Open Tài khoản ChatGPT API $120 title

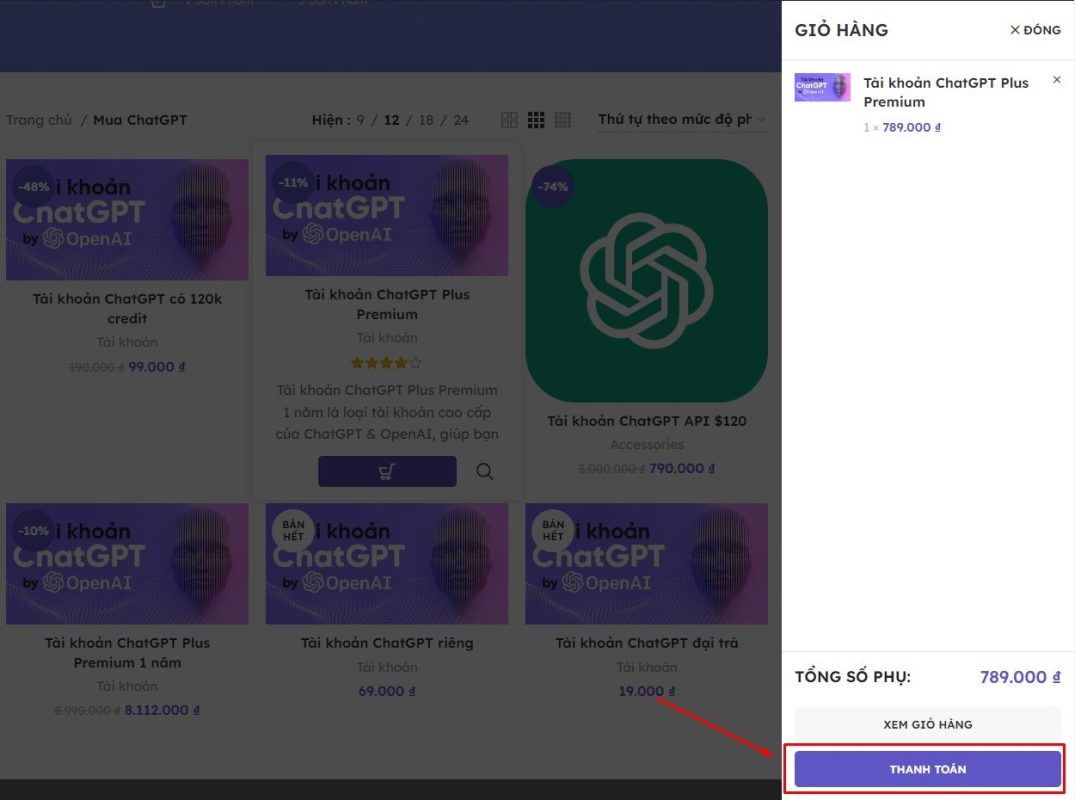point(647,421)
